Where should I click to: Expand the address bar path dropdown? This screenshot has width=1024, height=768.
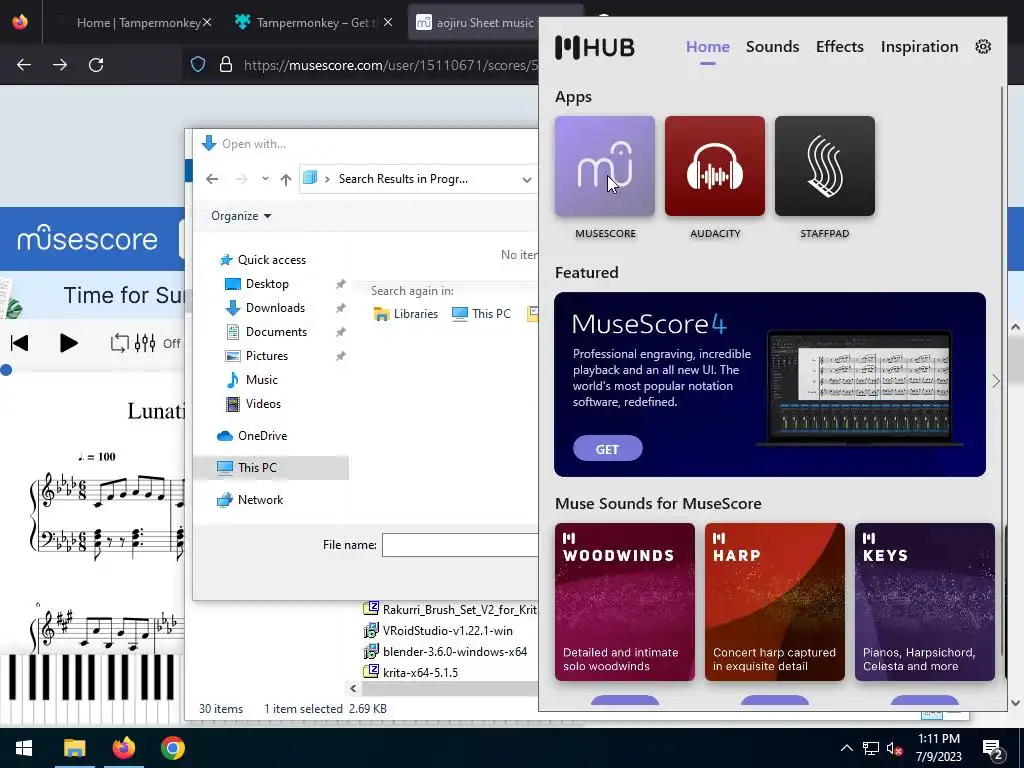[526, 180]
